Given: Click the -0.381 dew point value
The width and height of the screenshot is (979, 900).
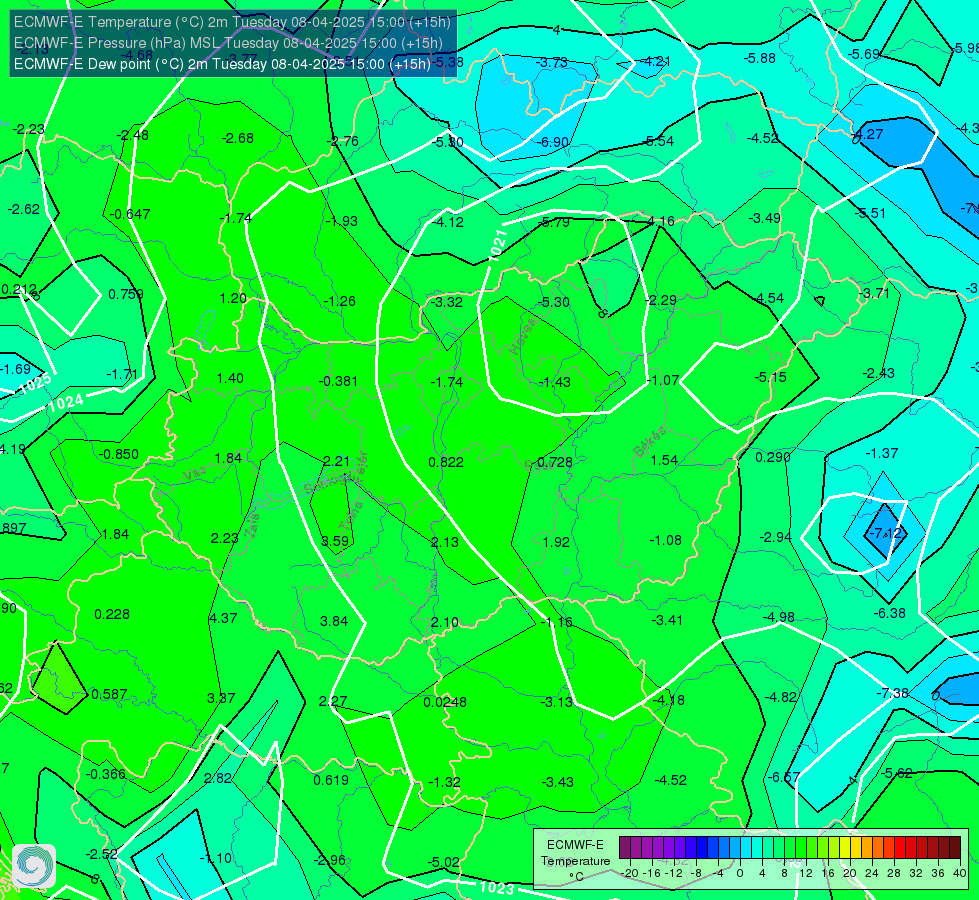Looking at the screenshot, I should [338, 381].
